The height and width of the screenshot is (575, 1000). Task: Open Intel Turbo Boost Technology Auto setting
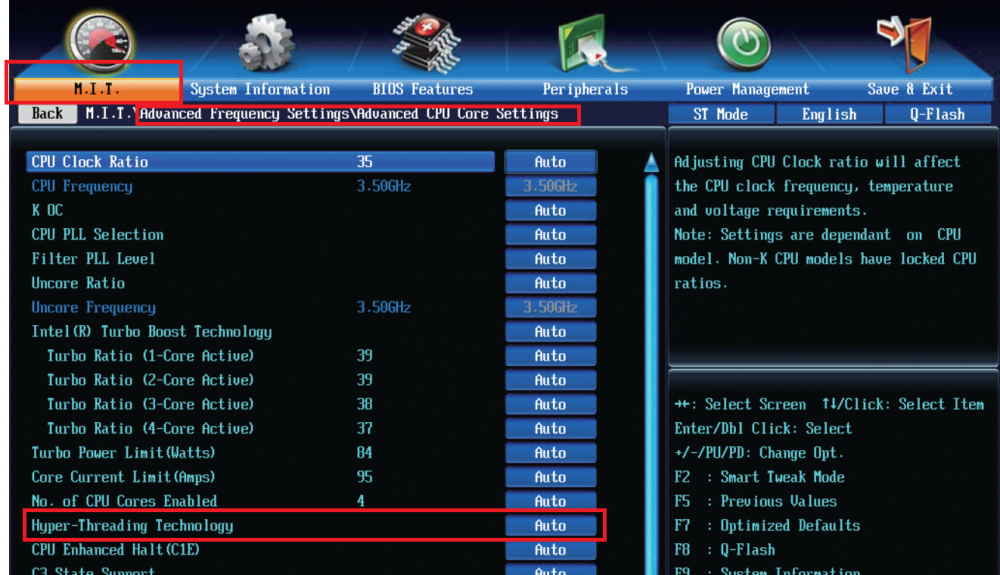tap(550, 331)
